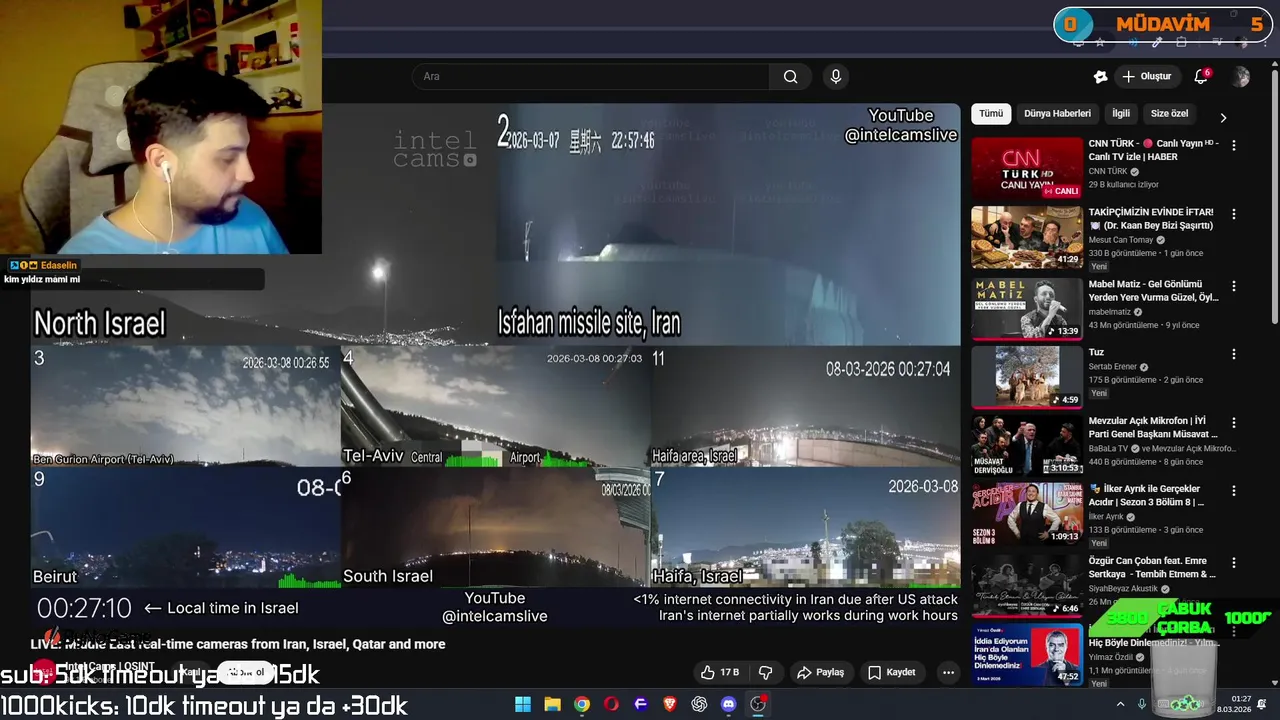Open Mabel Matiz thumbnail 13:39
The height and width of the screenshot is (720, 1280).
pos(1027,309)
